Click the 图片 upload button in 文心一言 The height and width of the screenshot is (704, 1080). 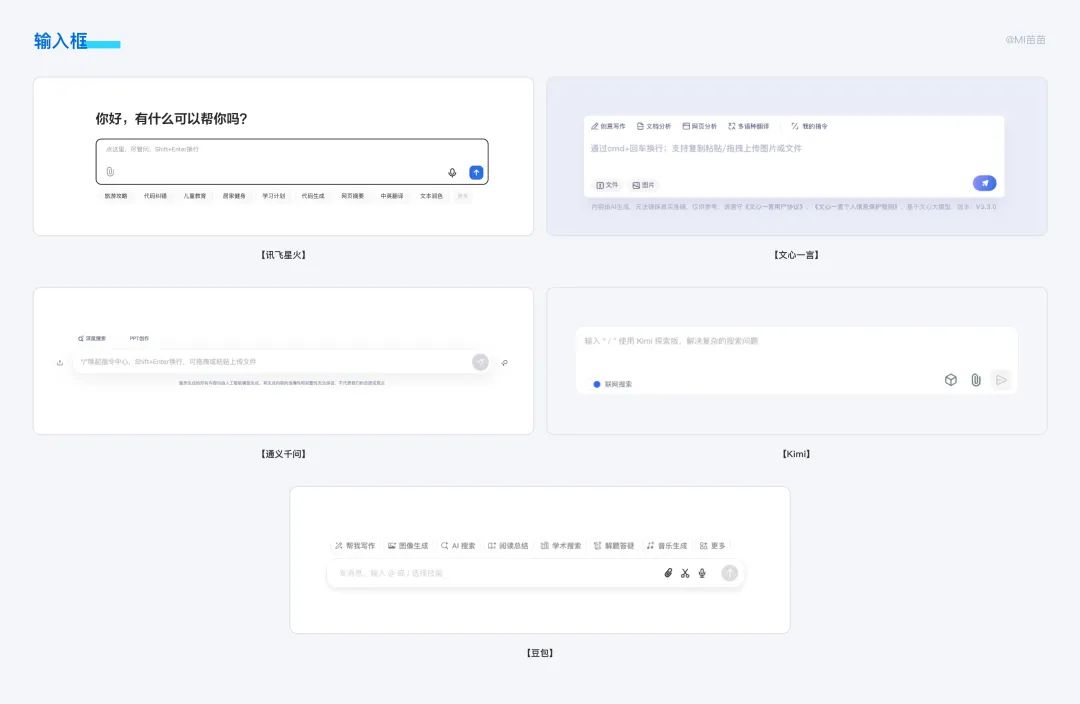[x=643, y=185]
